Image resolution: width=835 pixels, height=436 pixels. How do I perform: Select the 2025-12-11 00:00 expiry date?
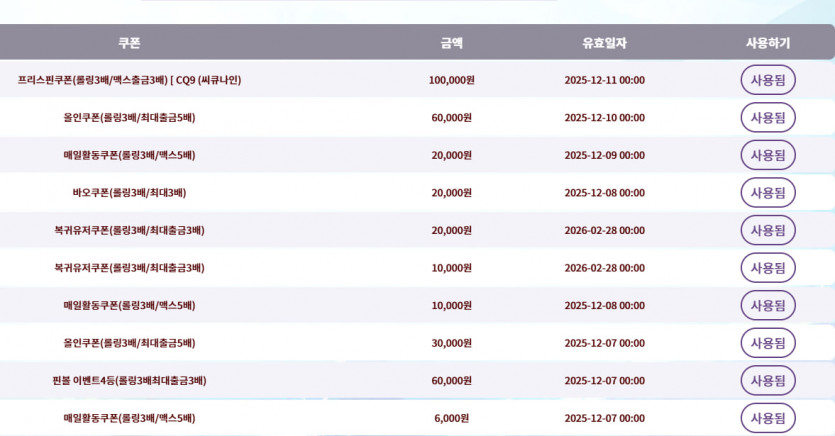pos(604,80)
